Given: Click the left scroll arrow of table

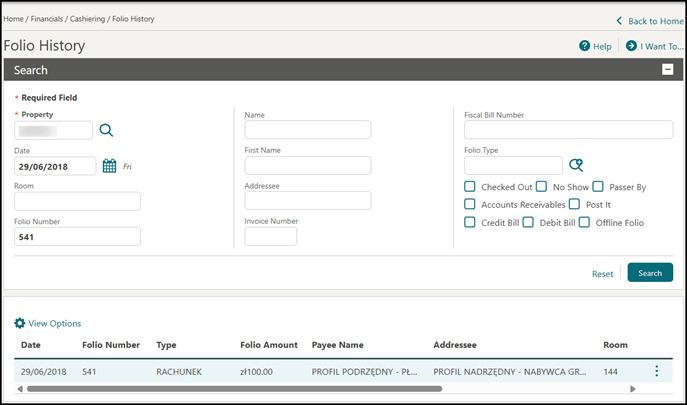Looking at the screenshot, I should 20,389.
